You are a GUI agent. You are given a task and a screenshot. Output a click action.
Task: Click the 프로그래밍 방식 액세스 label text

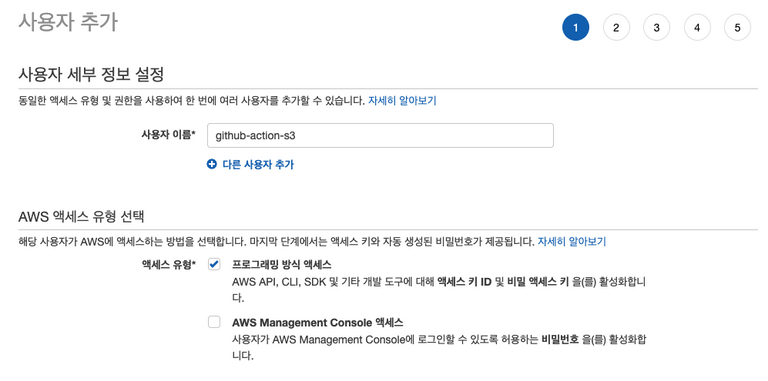click(282, 264)
